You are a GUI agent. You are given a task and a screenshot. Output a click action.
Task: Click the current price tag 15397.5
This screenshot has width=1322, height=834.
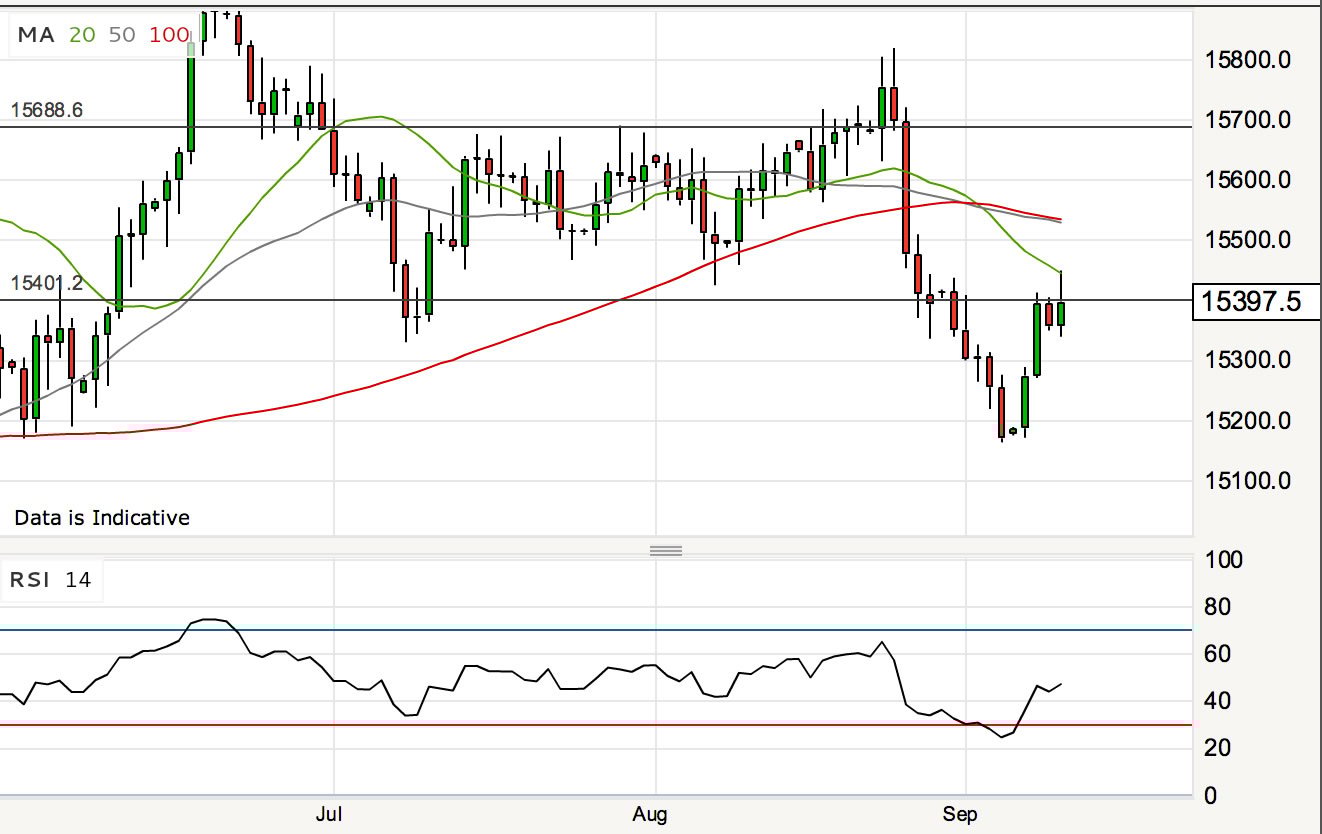coord(1252,301)
